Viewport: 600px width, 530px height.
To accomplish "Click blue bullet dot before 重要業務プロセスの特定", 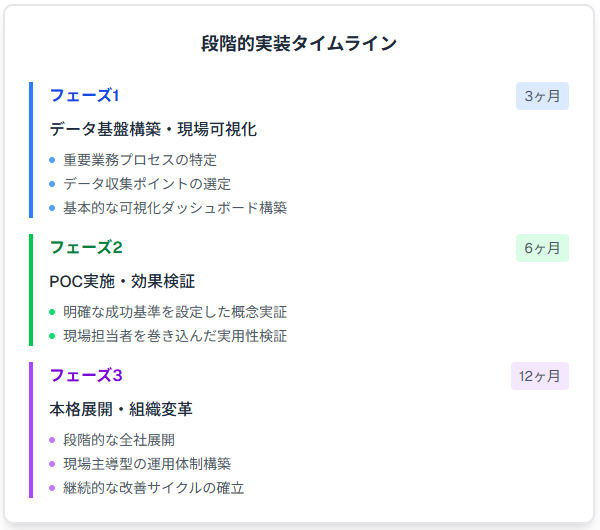I will [52, 159].
